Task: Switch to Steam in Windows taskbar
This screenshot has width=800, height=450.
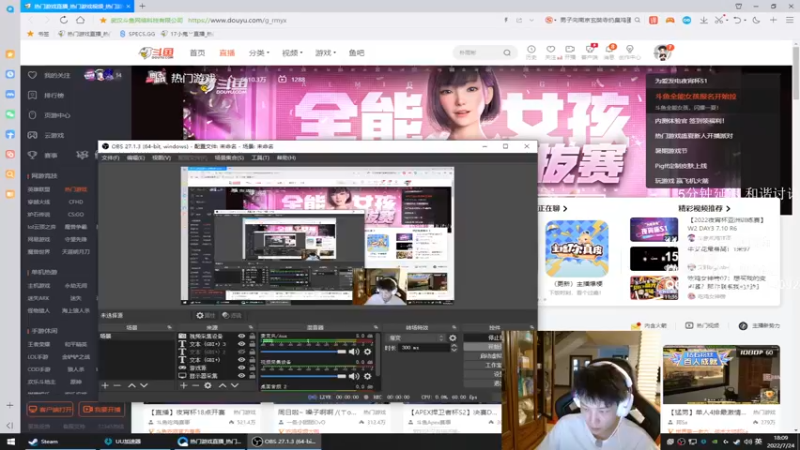Action: point(44,442)
